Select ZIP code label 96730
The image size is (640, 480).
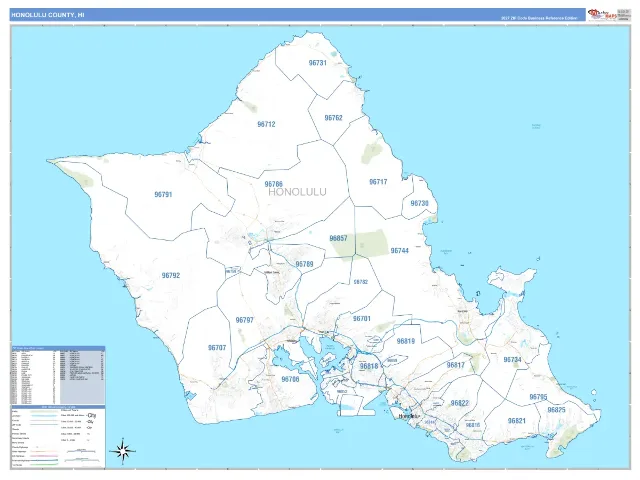point(420,203)
